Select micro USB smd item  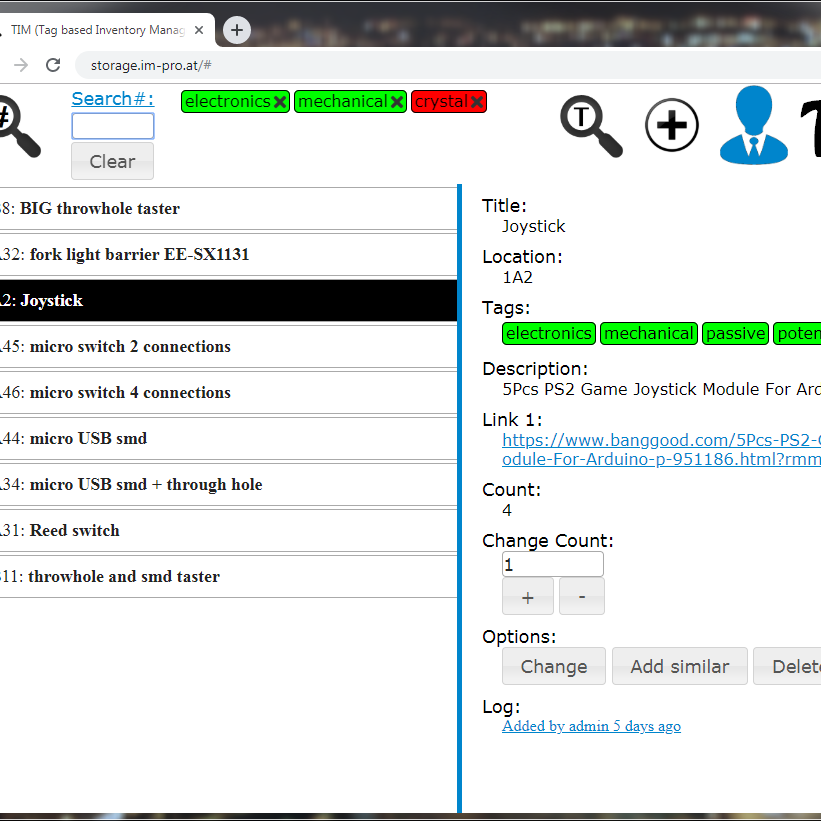pos(228,438)
